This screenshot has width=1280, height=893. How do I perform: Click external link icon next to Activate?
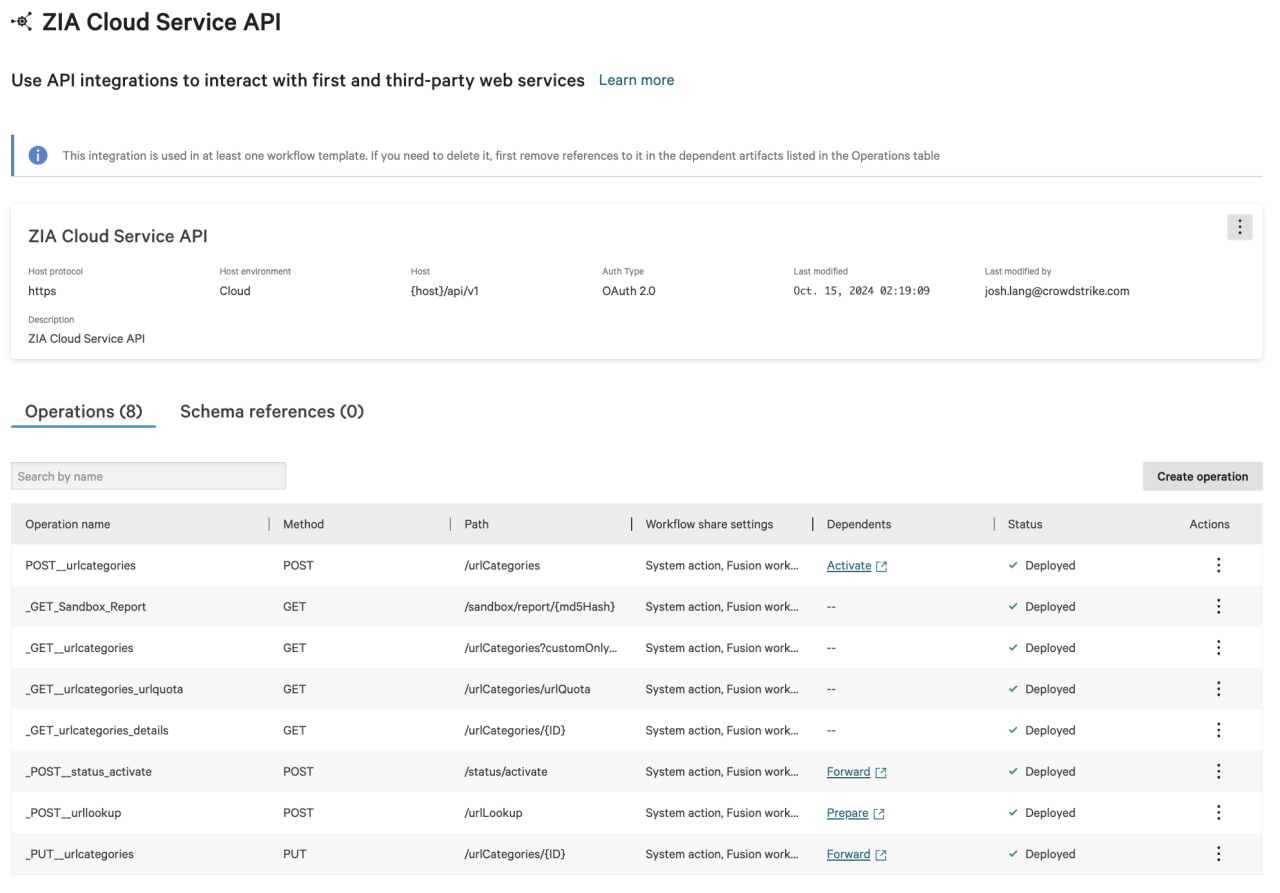tap(882, 566)
